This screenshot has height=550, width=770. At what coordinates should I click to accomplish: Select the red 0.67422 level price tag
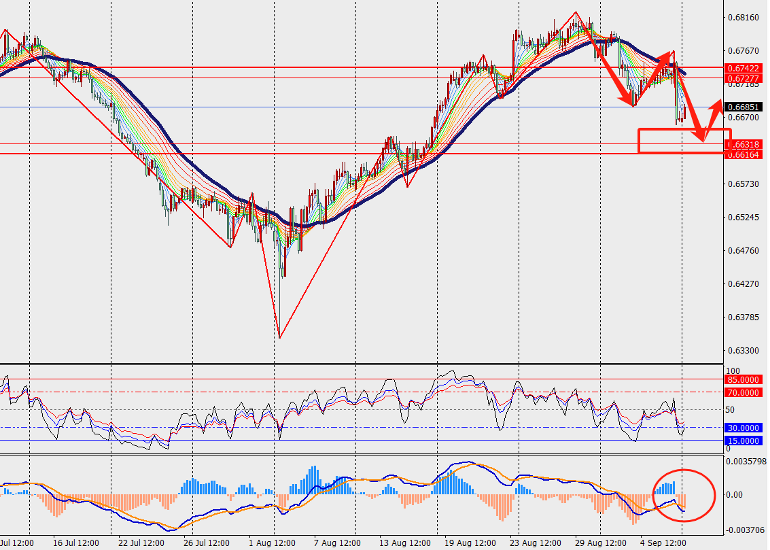744,69
